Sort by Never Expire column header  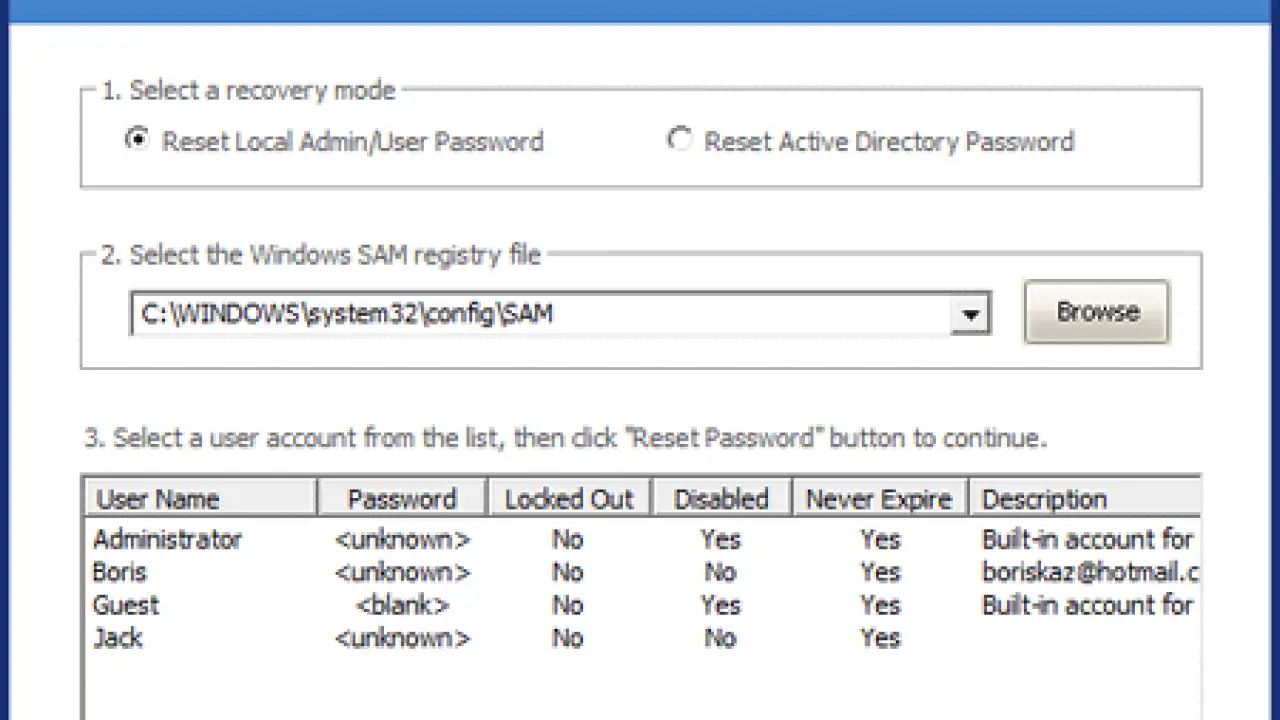880,498
